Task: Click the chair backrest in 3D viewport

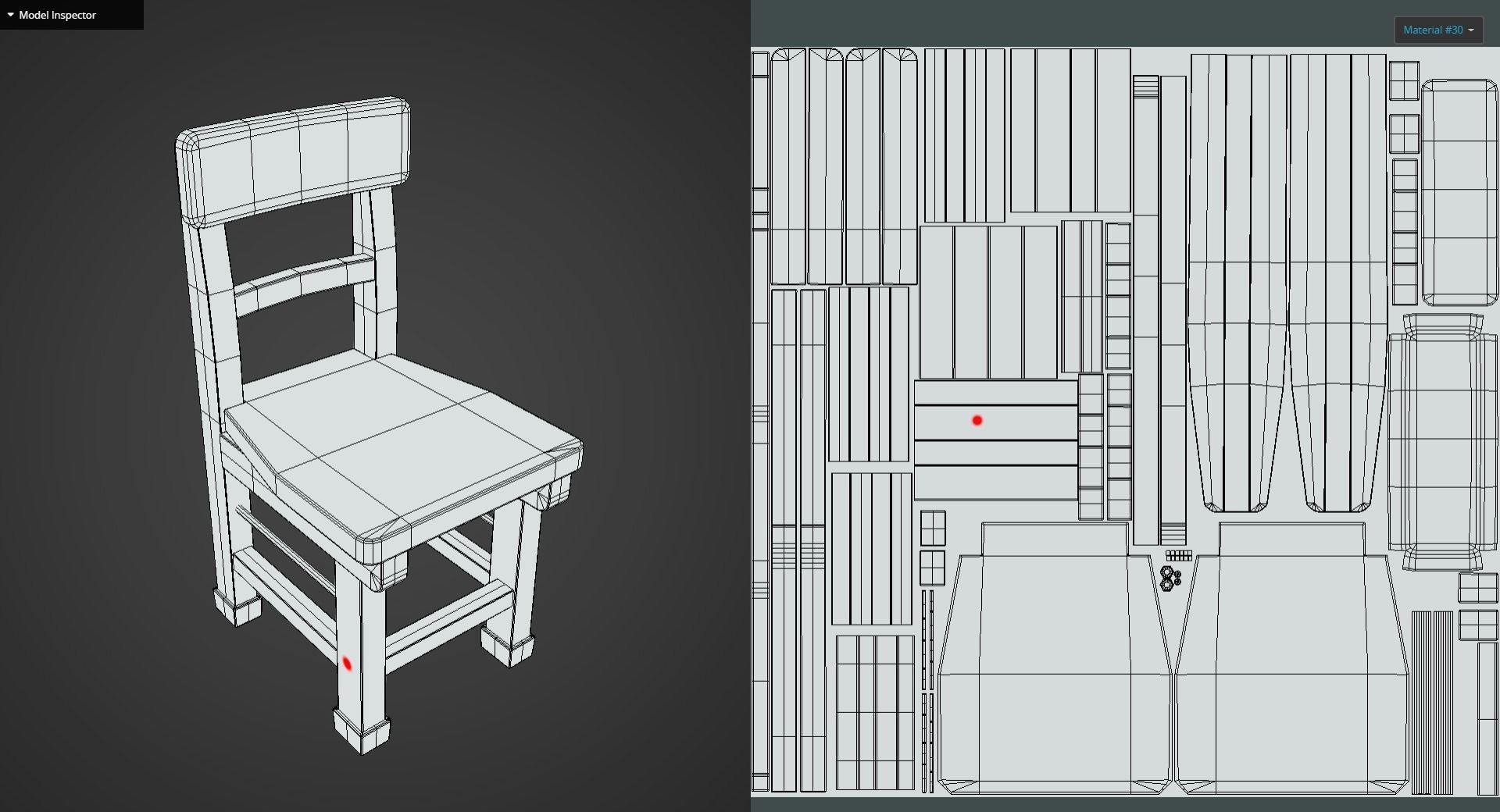Action: click(294, 162)
